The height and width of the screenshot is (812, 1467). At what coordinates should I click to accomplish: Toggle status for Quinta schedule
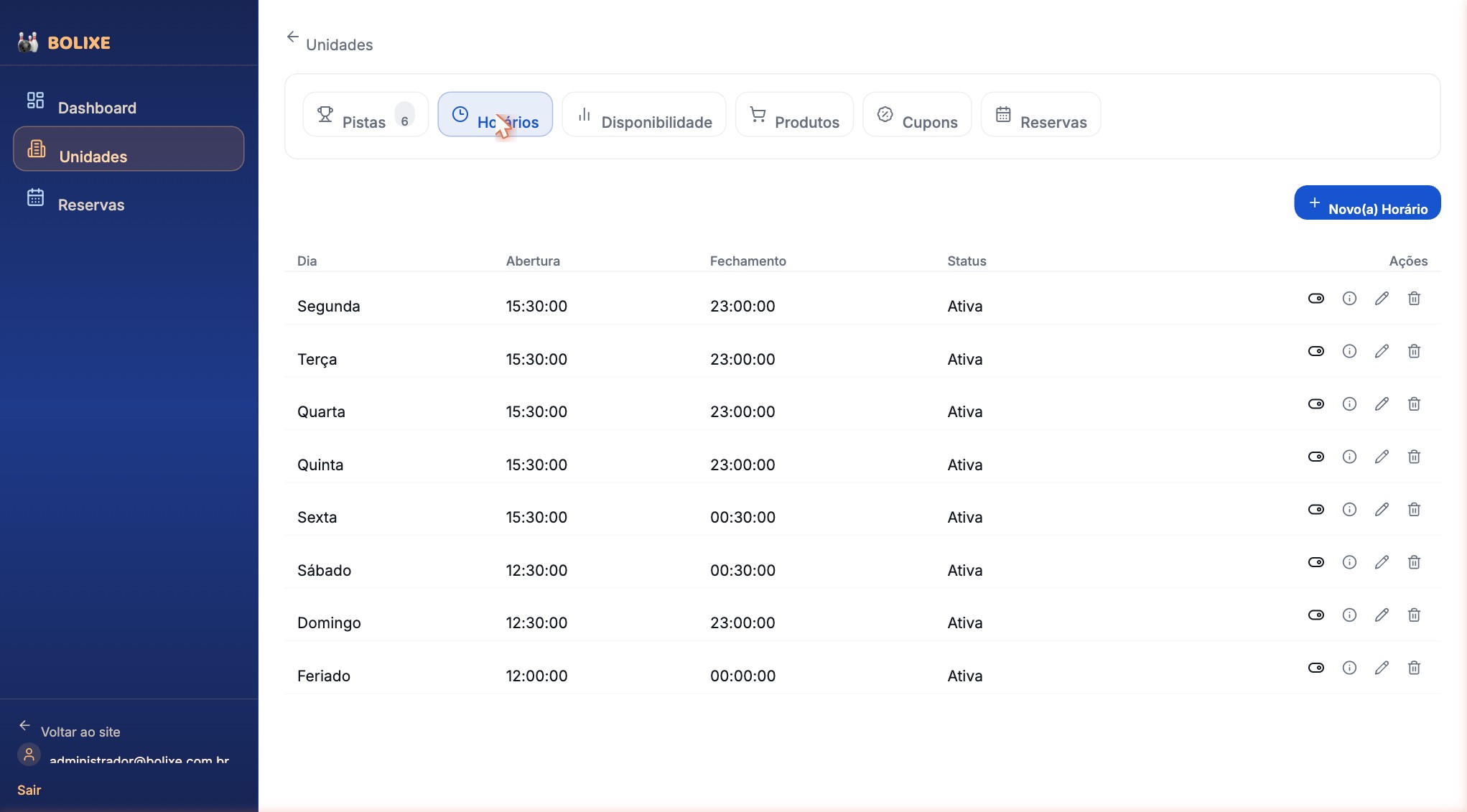[x=1315, y=457]
